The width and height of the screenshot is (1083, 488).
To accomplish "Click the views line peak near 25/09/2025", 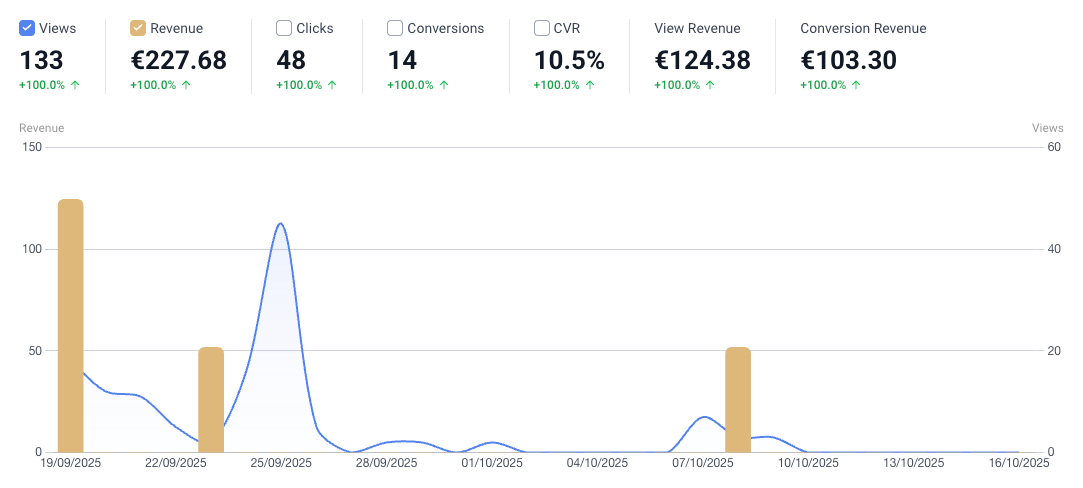I will (x=281, y=224).
